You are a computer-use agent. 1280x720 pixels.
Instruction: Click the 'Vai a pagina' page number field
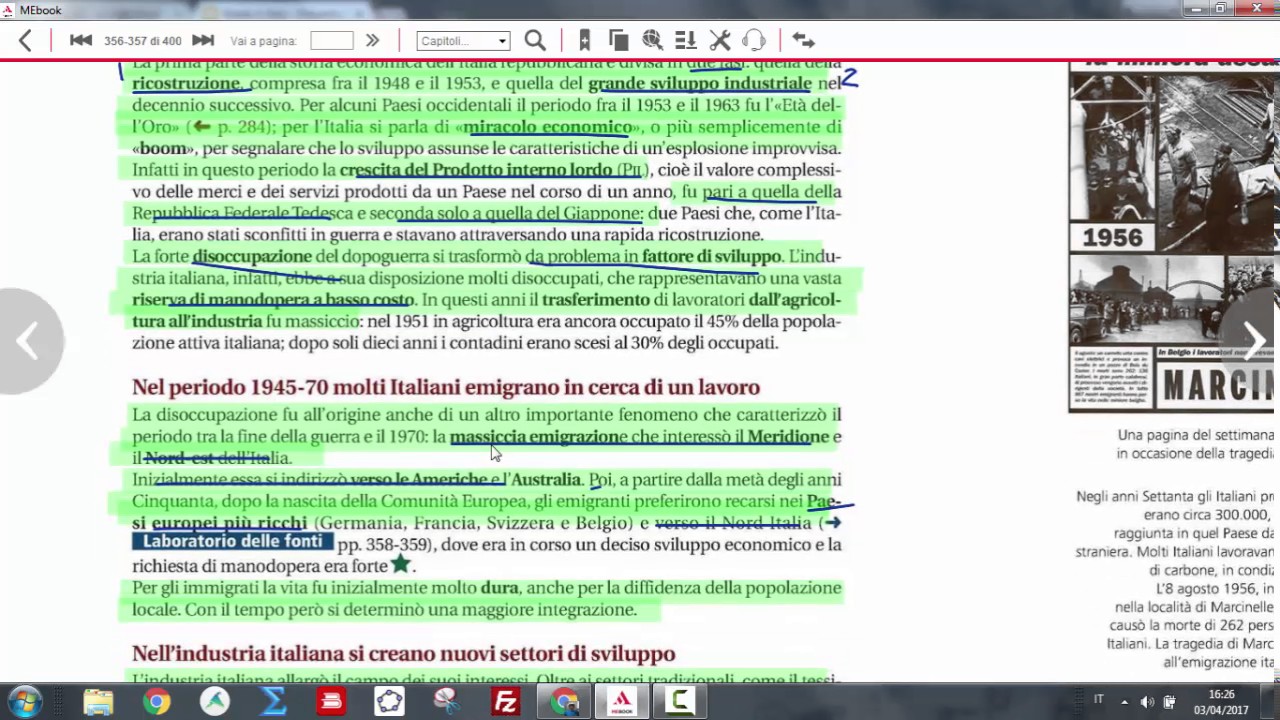coord(332,40)
